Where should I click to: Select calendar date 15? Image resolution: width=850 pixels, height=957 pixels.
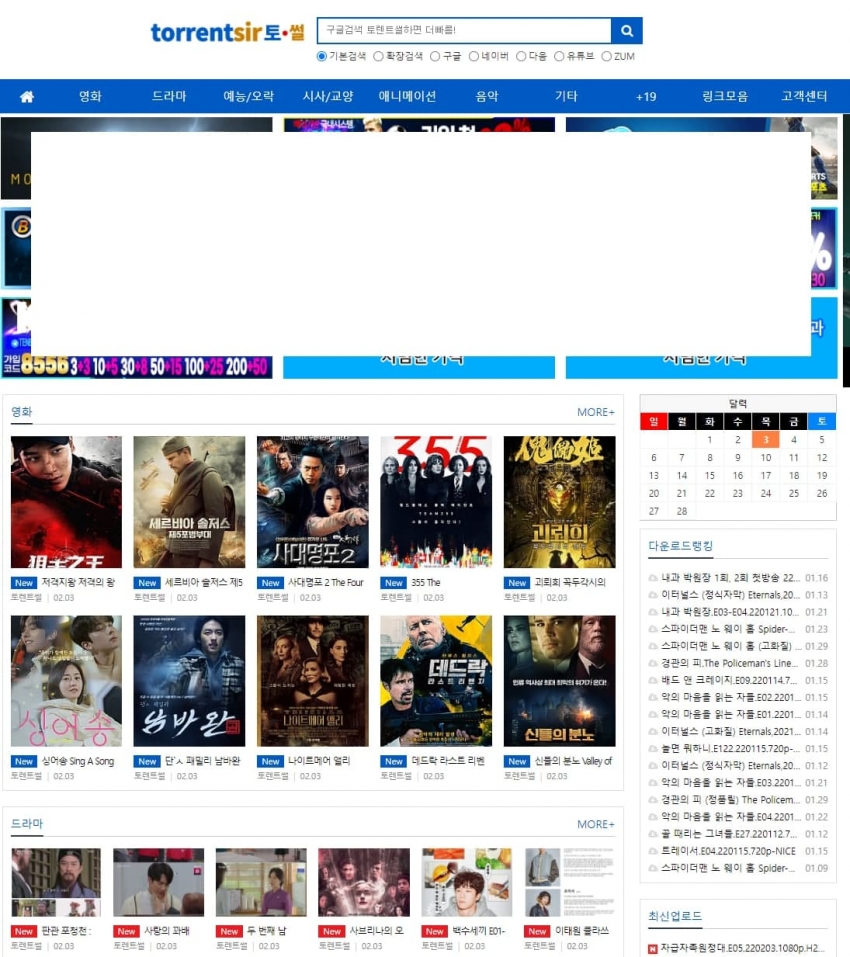click(710, 475)
